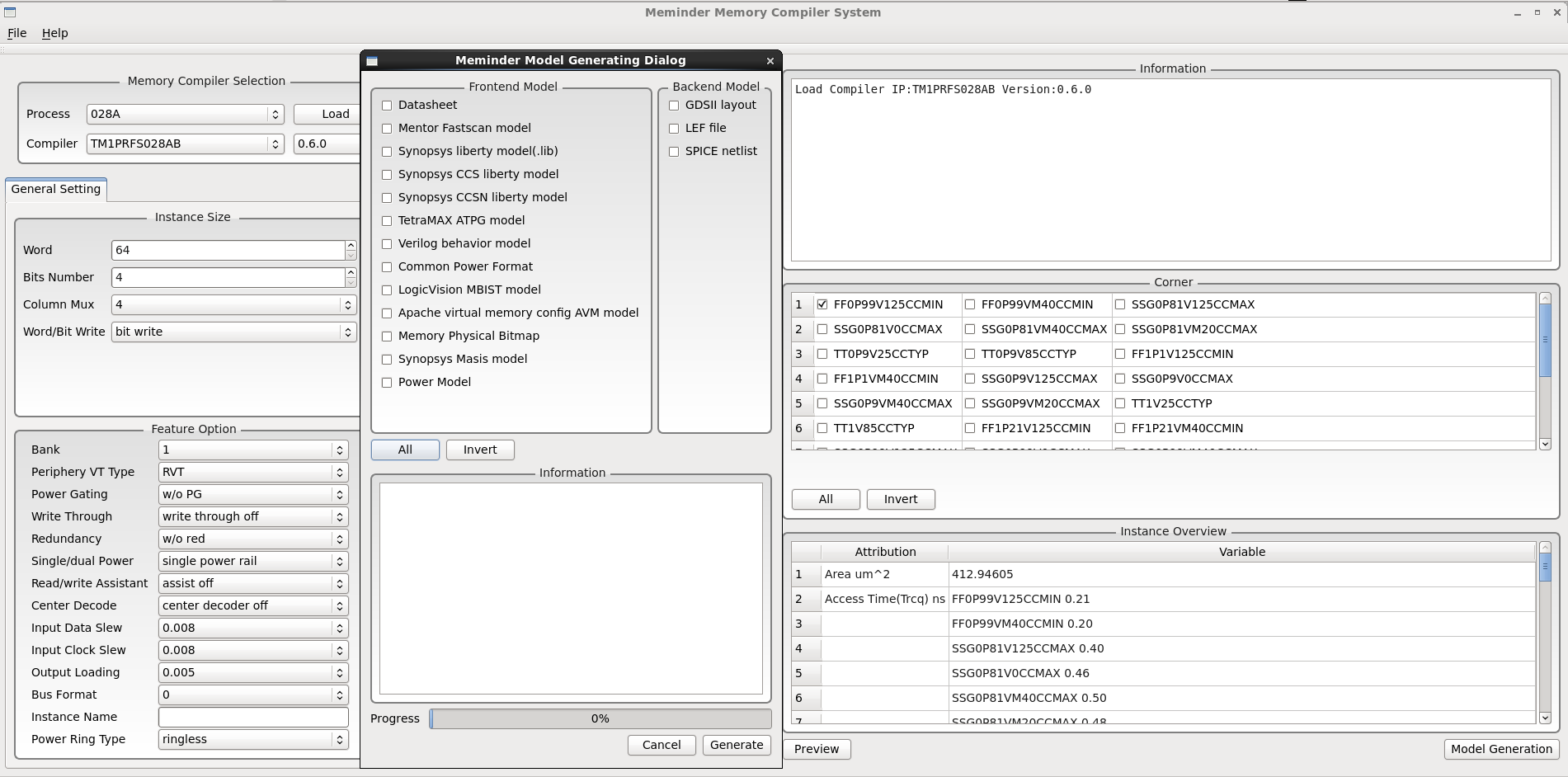Close the Model Generating Dialog

770,61
